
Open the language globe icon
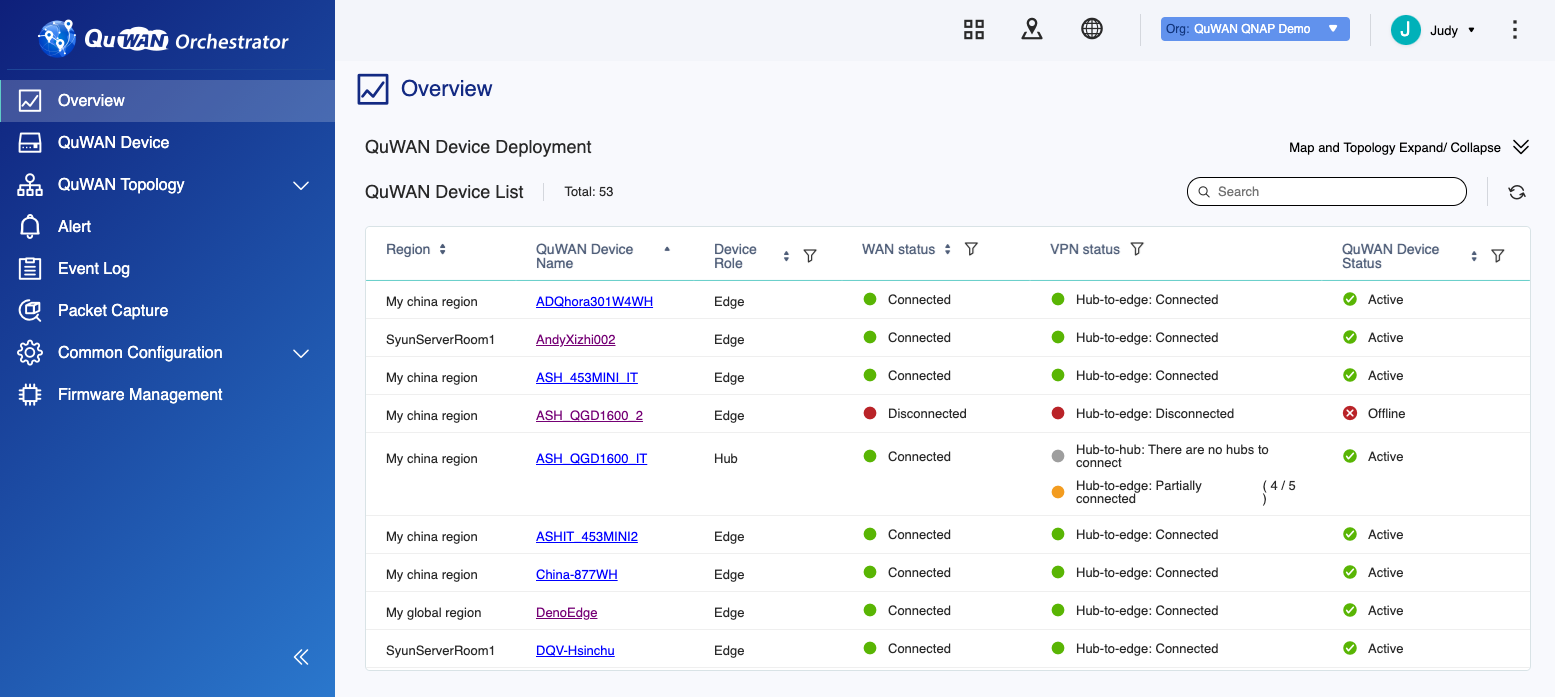1092,29
